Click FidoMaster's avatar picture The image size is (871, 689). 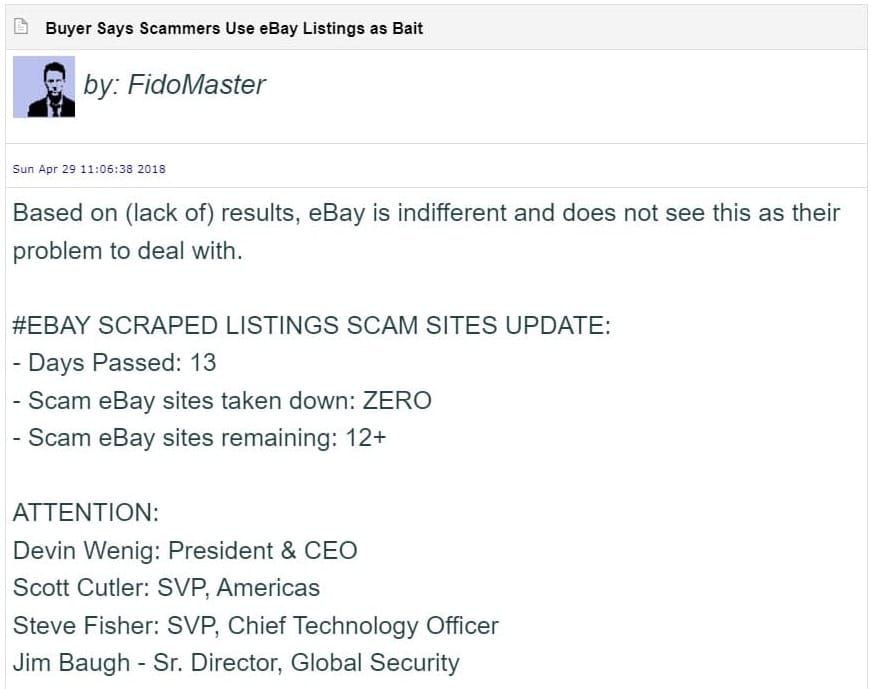tap(44, 87)
